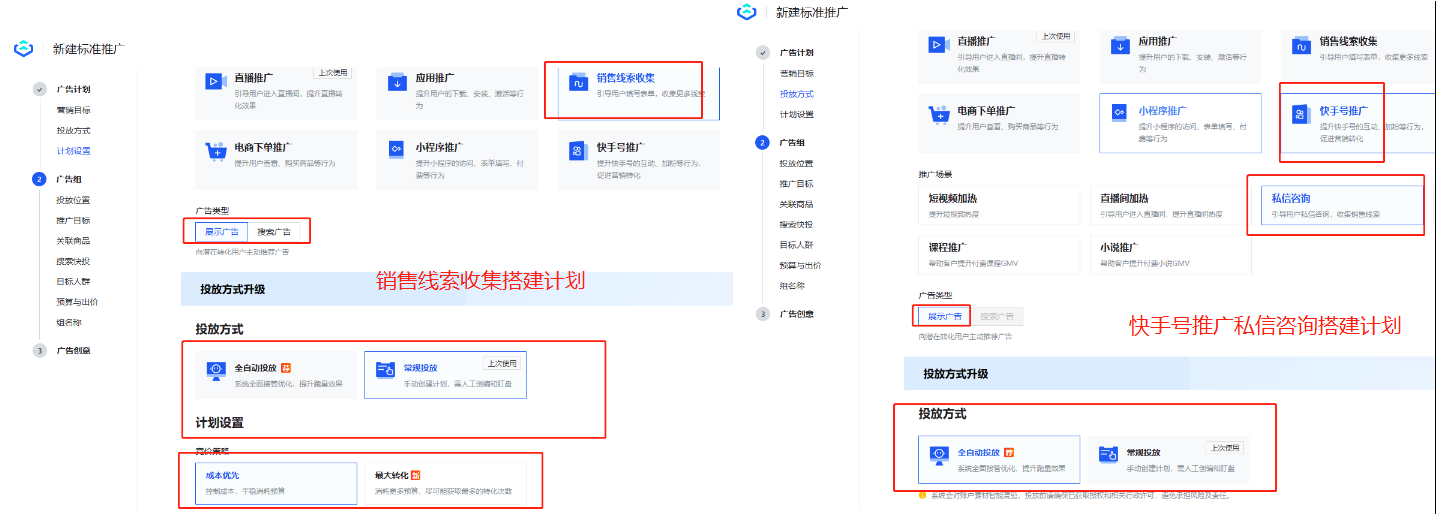This screenshot has width=1456, height=526.
Task: Click the 应用推广 download icon in the left screenshot
Action: (x=397, y=82)
